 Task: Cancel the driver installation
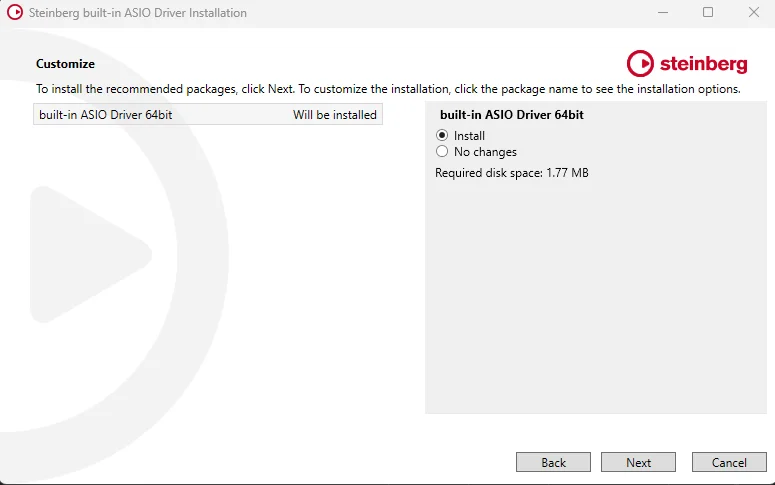pos(729,462)
